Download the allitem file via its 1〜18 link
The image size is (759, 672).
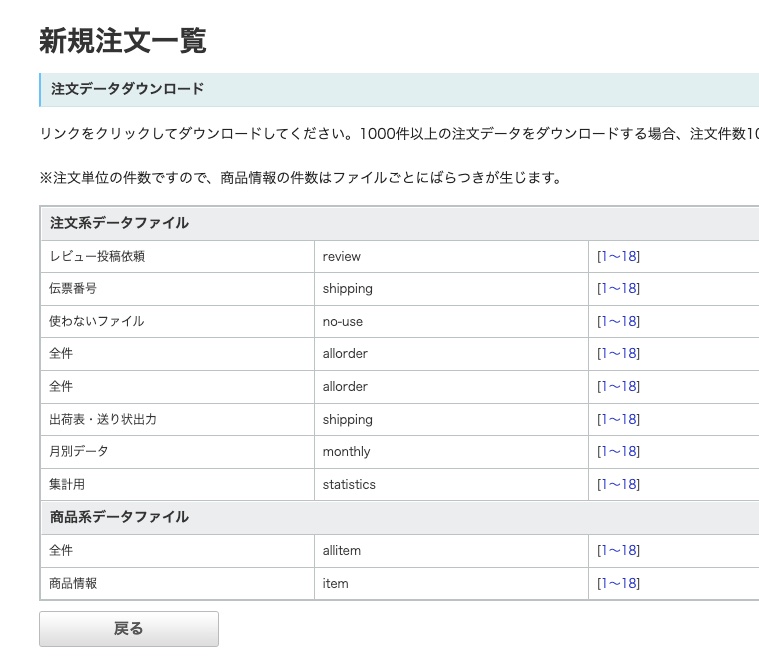618,550
